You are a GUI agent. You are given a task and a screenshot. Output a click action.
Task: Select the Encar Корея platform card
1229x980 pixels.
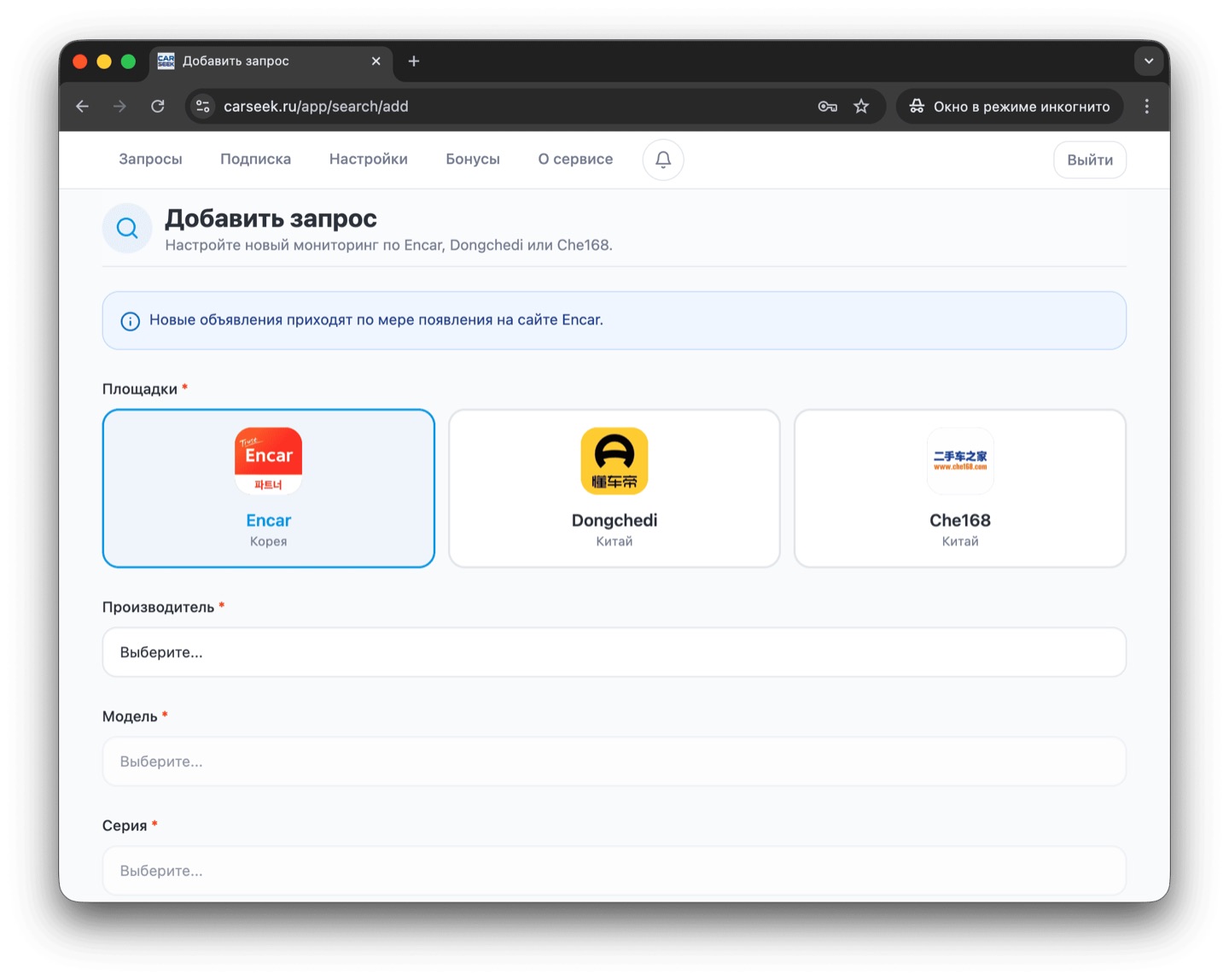269,488
